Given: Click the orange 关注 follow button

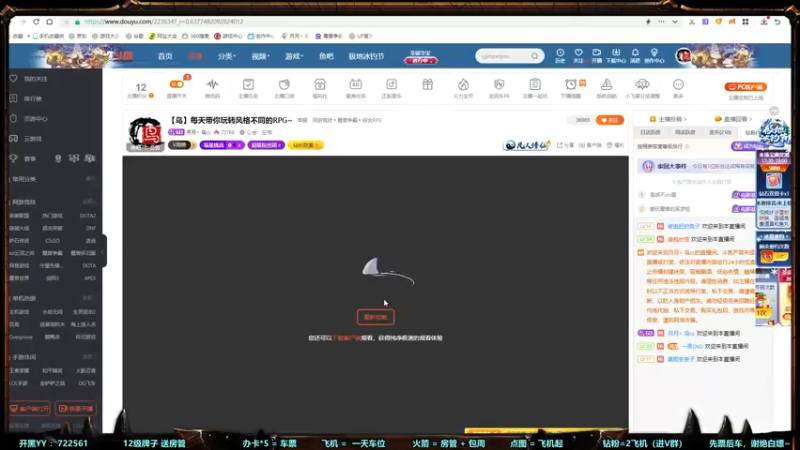Looking at the screenshot, I should pyautogui.click(x=610, y=120).
